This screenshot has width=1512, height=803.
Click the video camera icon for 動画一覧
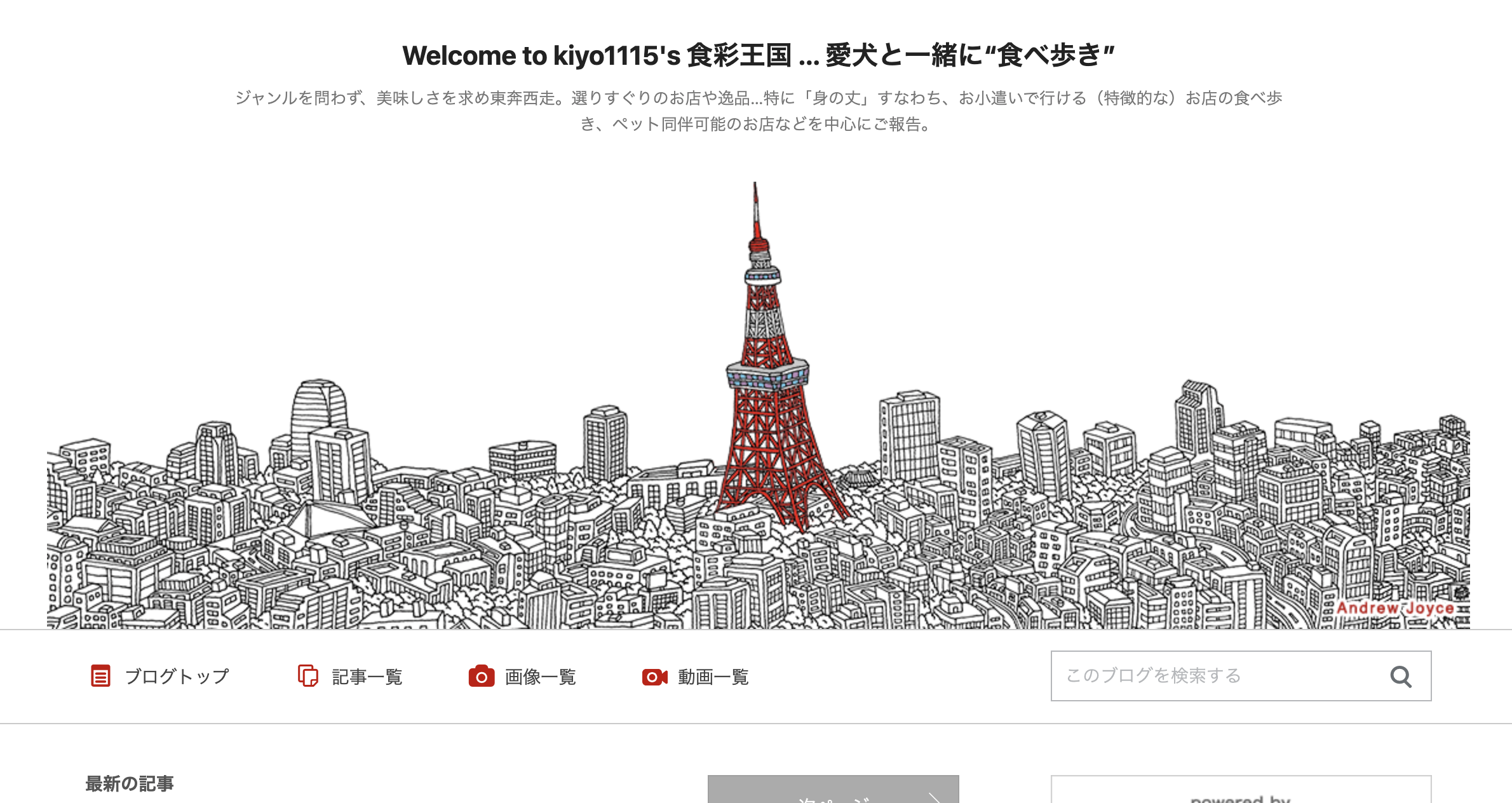(x=655, y=677)
